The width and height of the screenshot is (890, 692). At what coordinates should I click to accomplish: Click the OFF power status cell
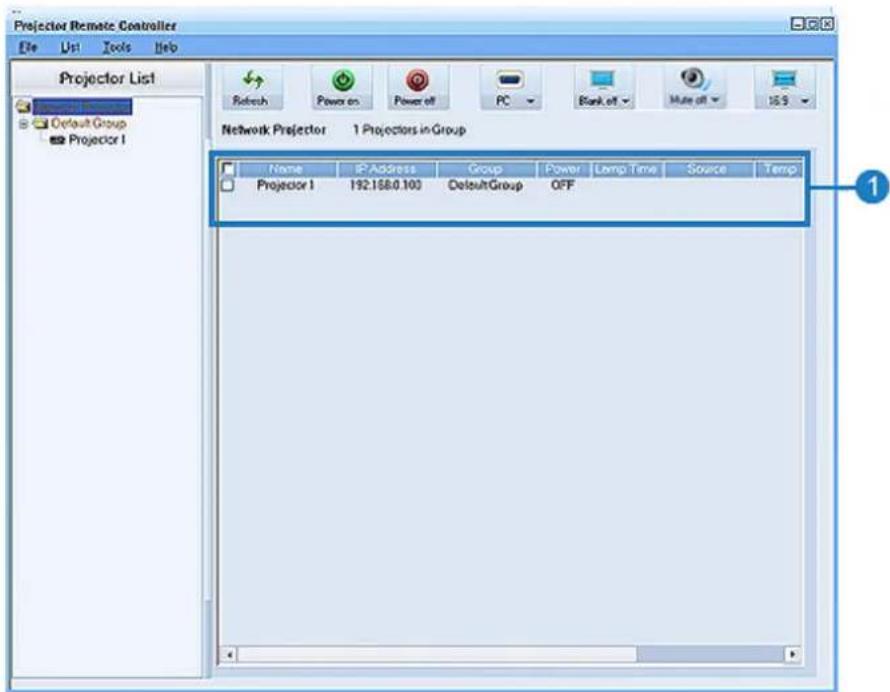(562, 185)
